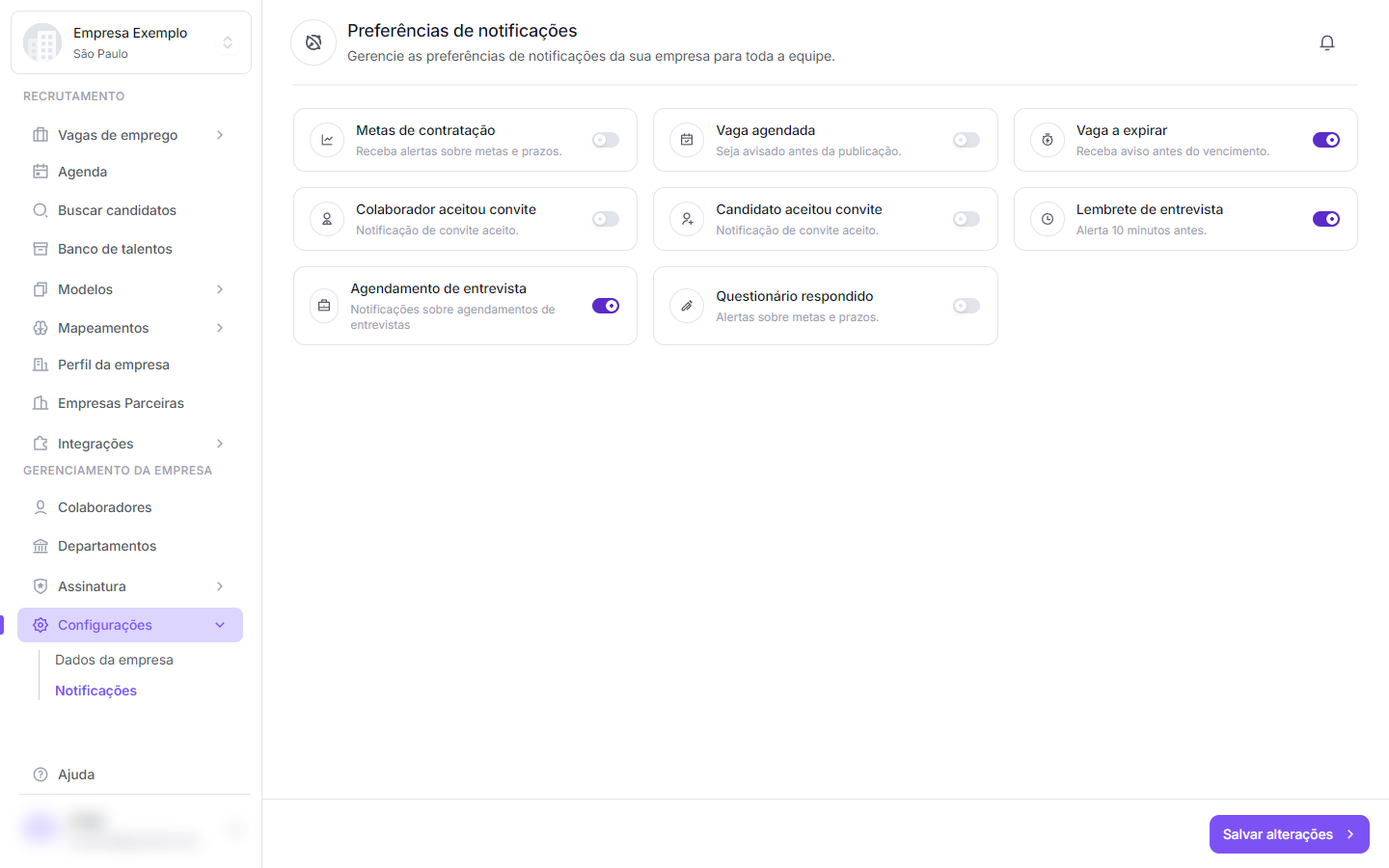Click the Colaboradores person icon
The image size is (1389, 868).
[x=41, y=507]
